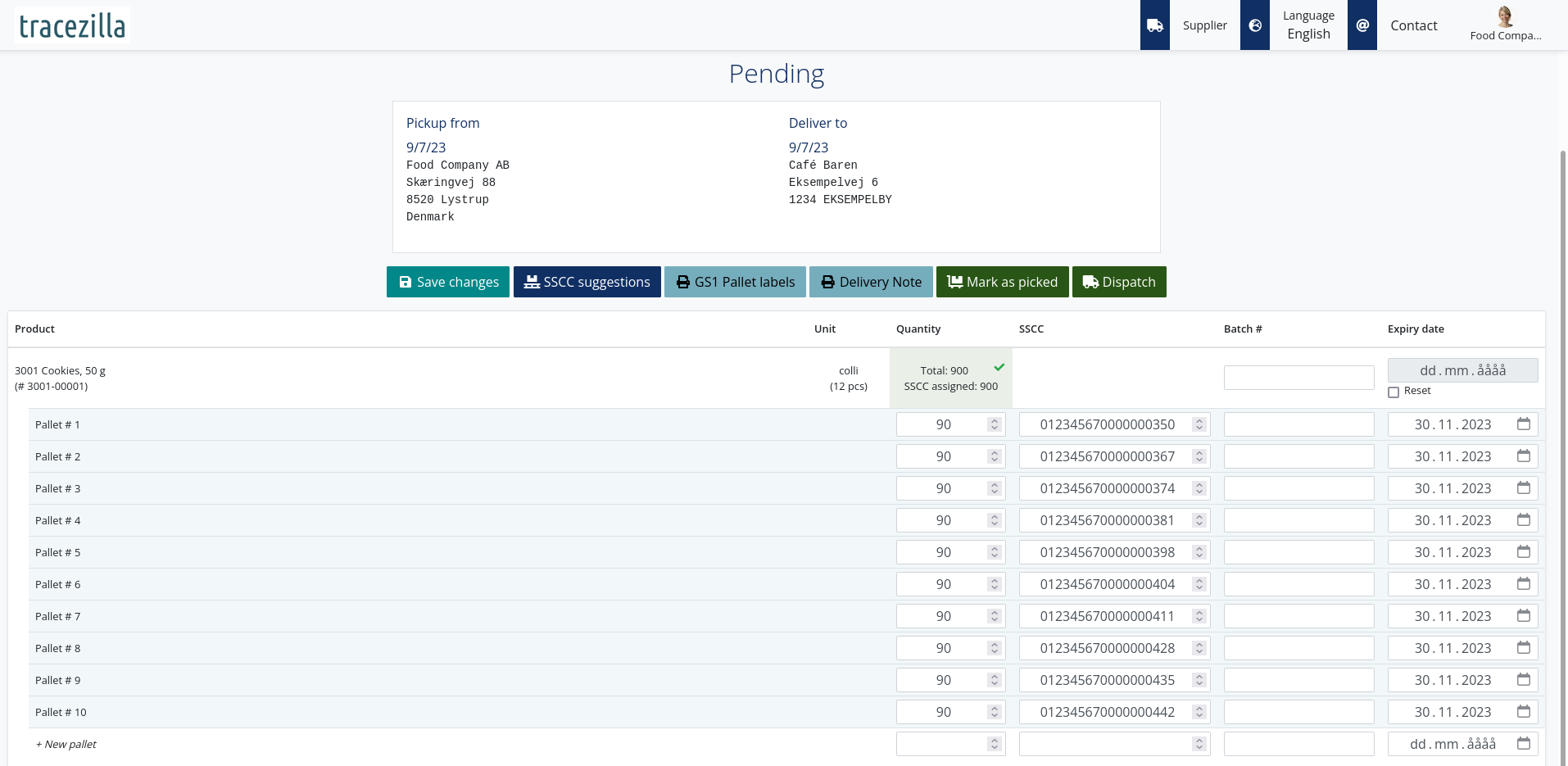Click the pallet icon in SSCC suggestions
Screen dimensions: 1568x766
click(531, 281)
